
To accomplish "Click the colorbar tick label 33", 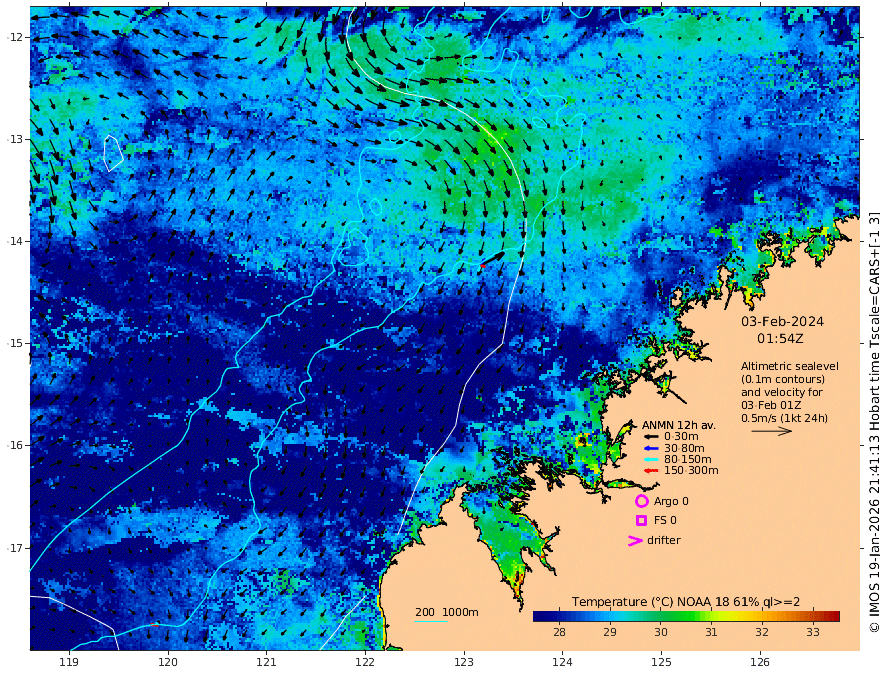I will tap(813, 632).
